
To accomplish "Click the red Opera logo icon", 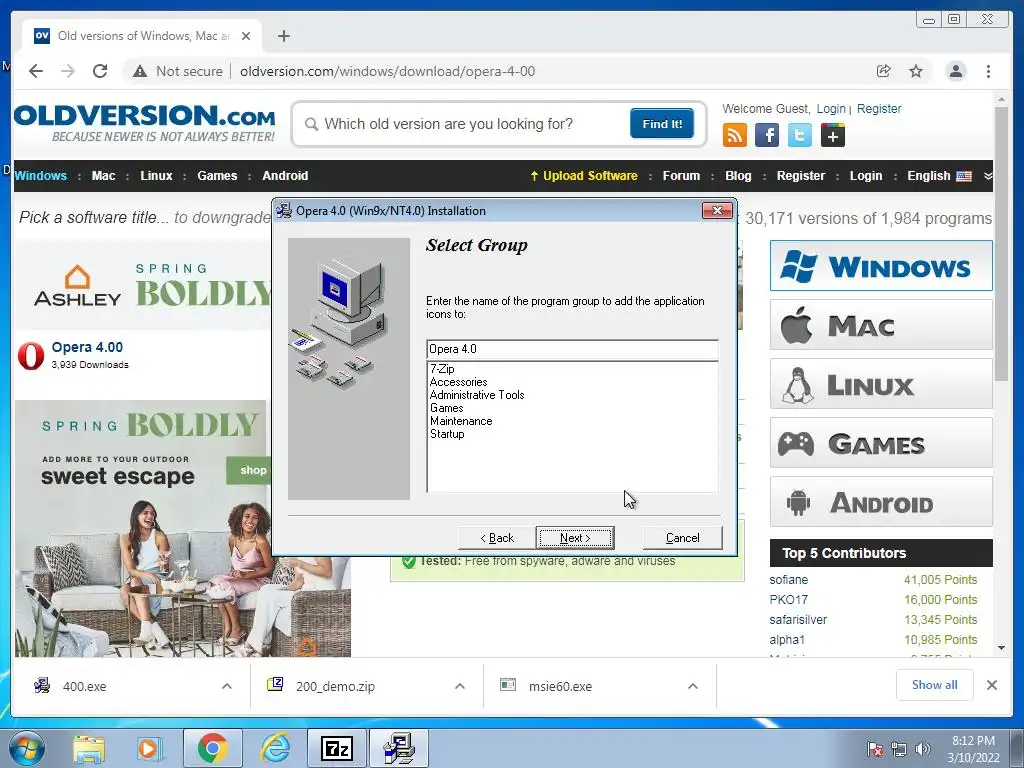I will point(31,355).
